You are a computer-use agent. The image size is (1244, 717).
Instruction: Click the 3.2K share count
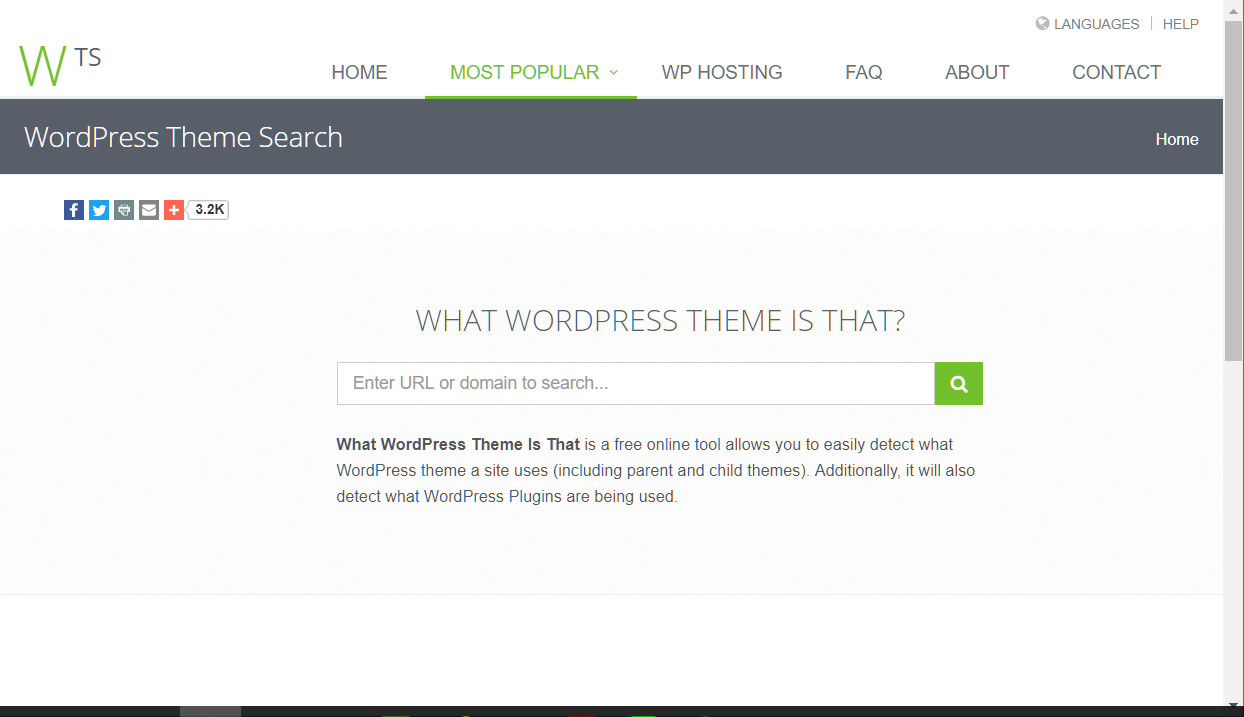[210, 210]
